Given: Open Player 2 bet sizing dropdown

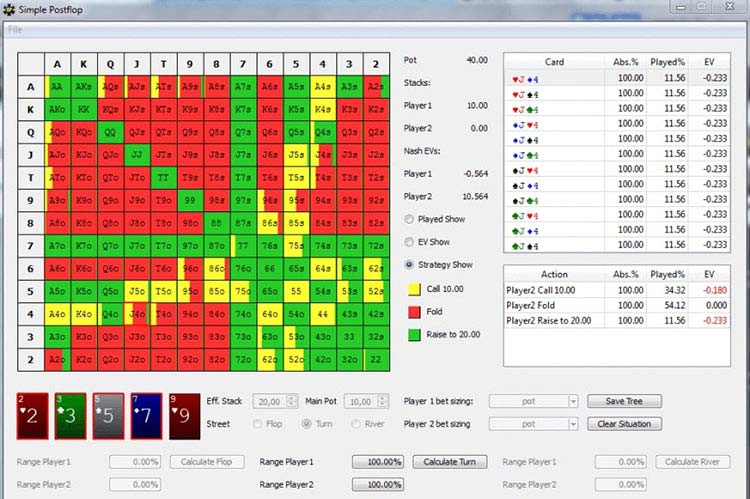Looking at the screenshot, I should point(534,424).
